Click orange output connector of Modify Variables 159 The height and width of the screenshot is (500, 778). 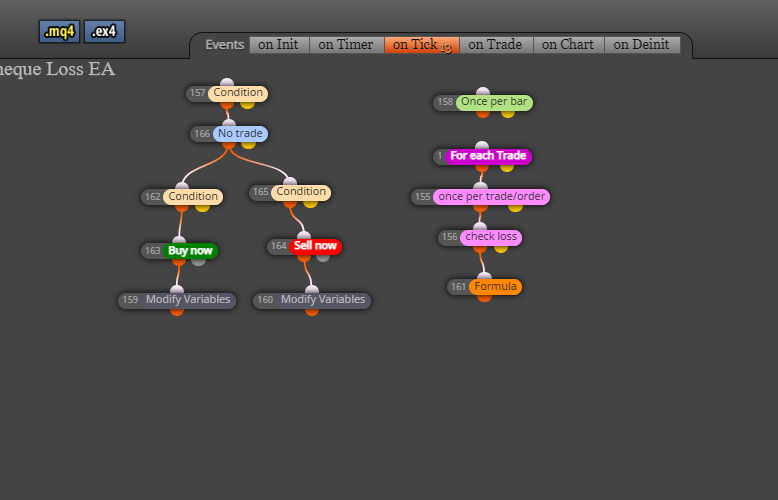click(177, 312)
